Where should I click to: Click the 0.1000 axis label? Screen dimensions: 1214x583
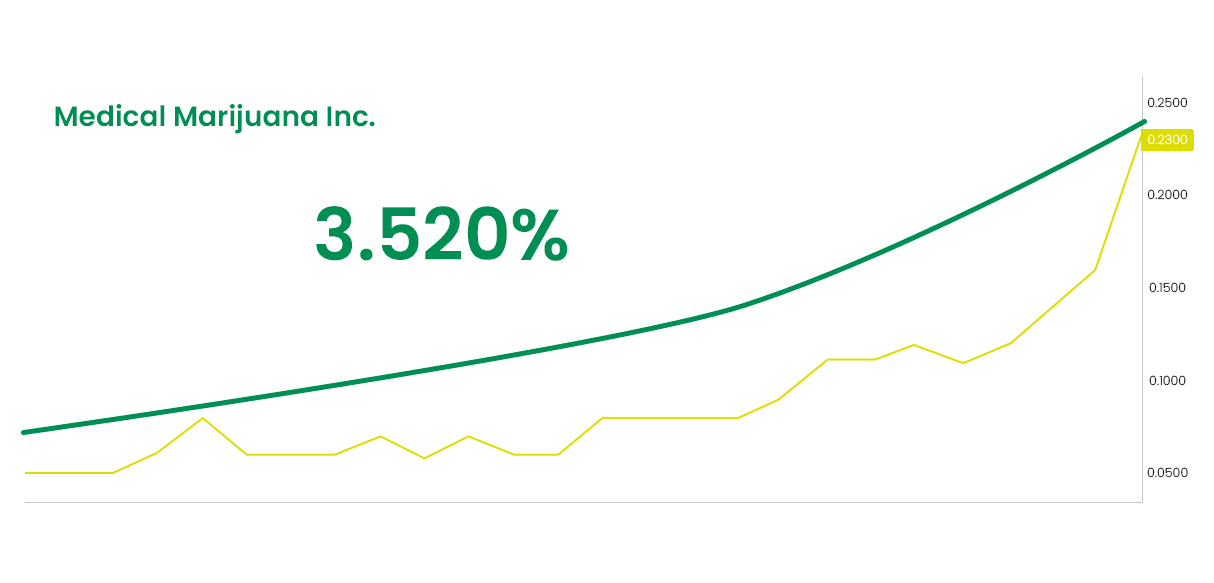click(1167, 381)
